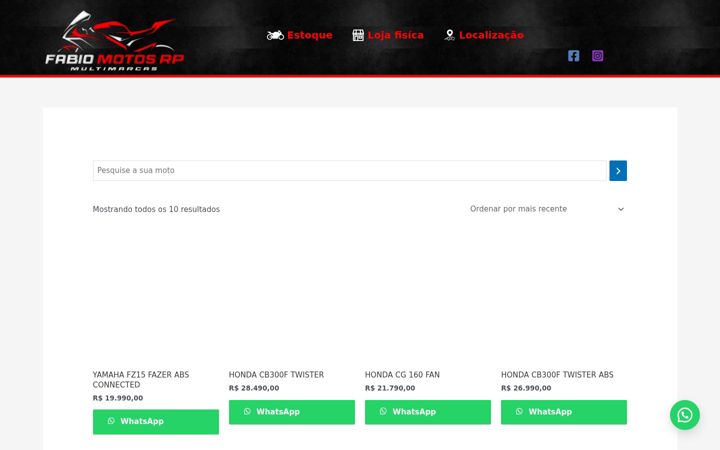Focus the Pesquise a sua moto field
The image size is (720, 450).
click(349, 171)
